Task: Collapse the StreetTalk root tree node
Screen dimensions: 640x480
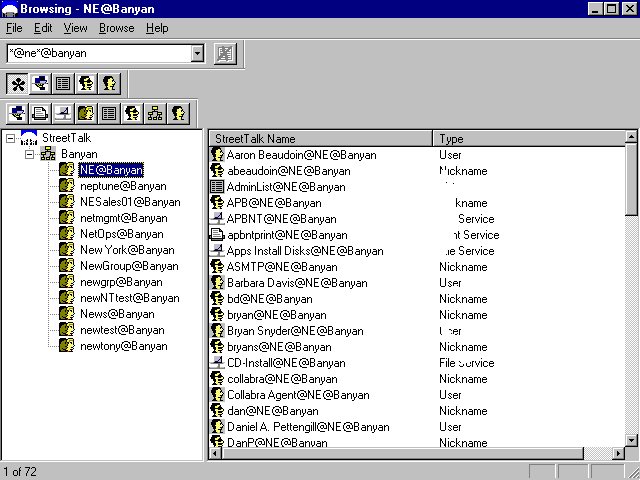Action: click(11, 139)
